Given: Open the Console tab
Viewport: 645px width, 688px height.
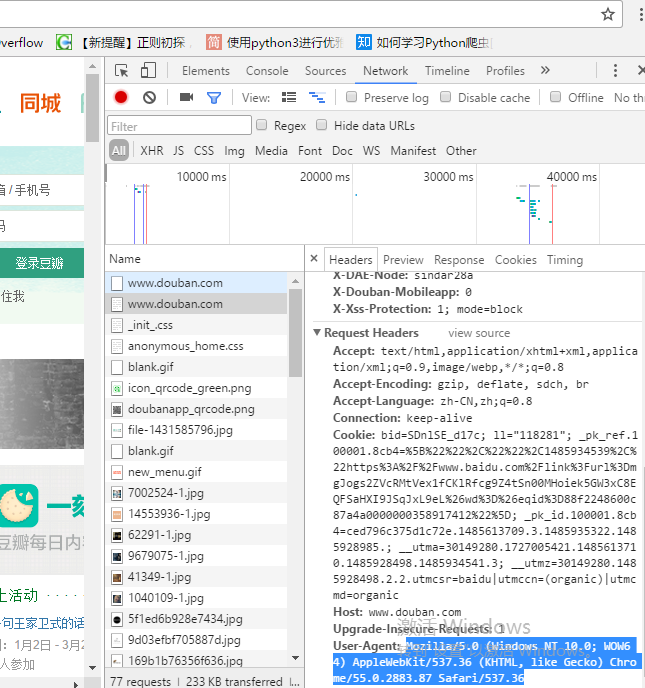Looking at the screenshot, I should (x=267, y=71).
